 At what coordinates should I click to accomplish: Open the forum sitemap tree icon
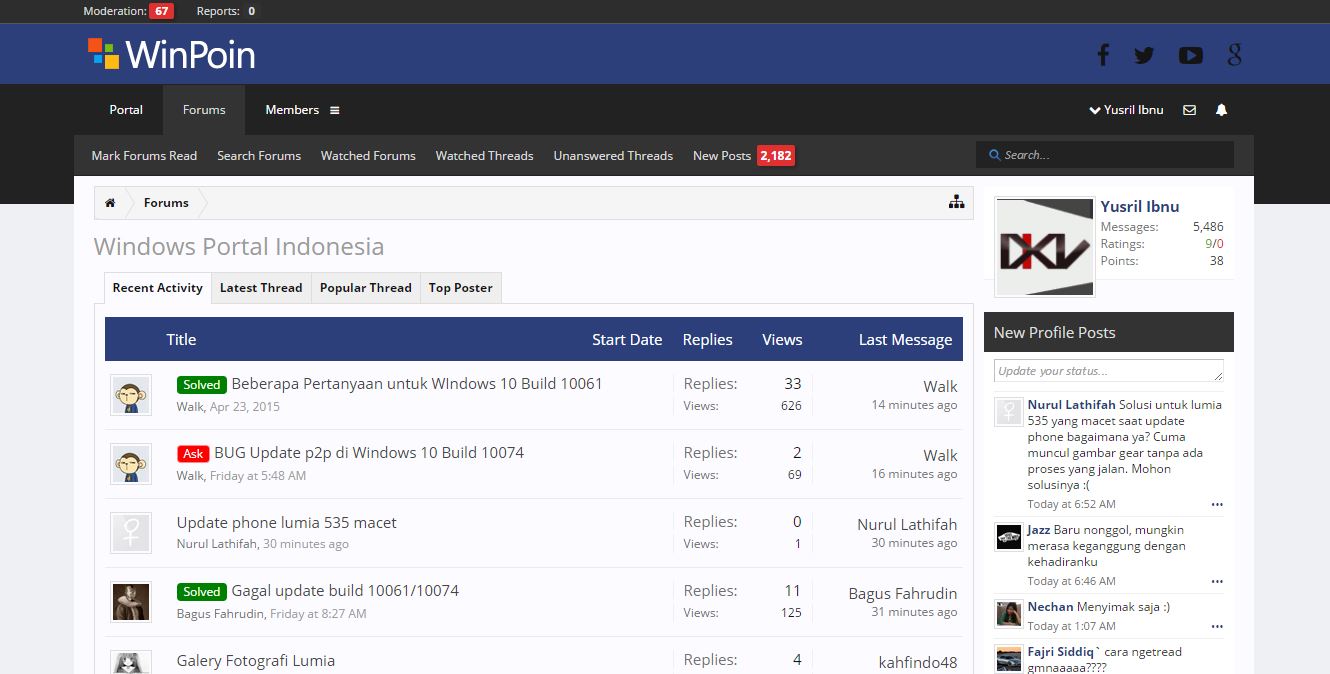(957, 202)
